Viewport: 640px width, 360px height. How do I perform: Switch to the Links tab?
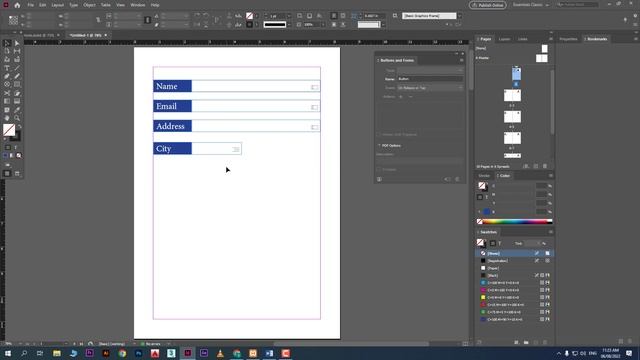tap(523, 39)
